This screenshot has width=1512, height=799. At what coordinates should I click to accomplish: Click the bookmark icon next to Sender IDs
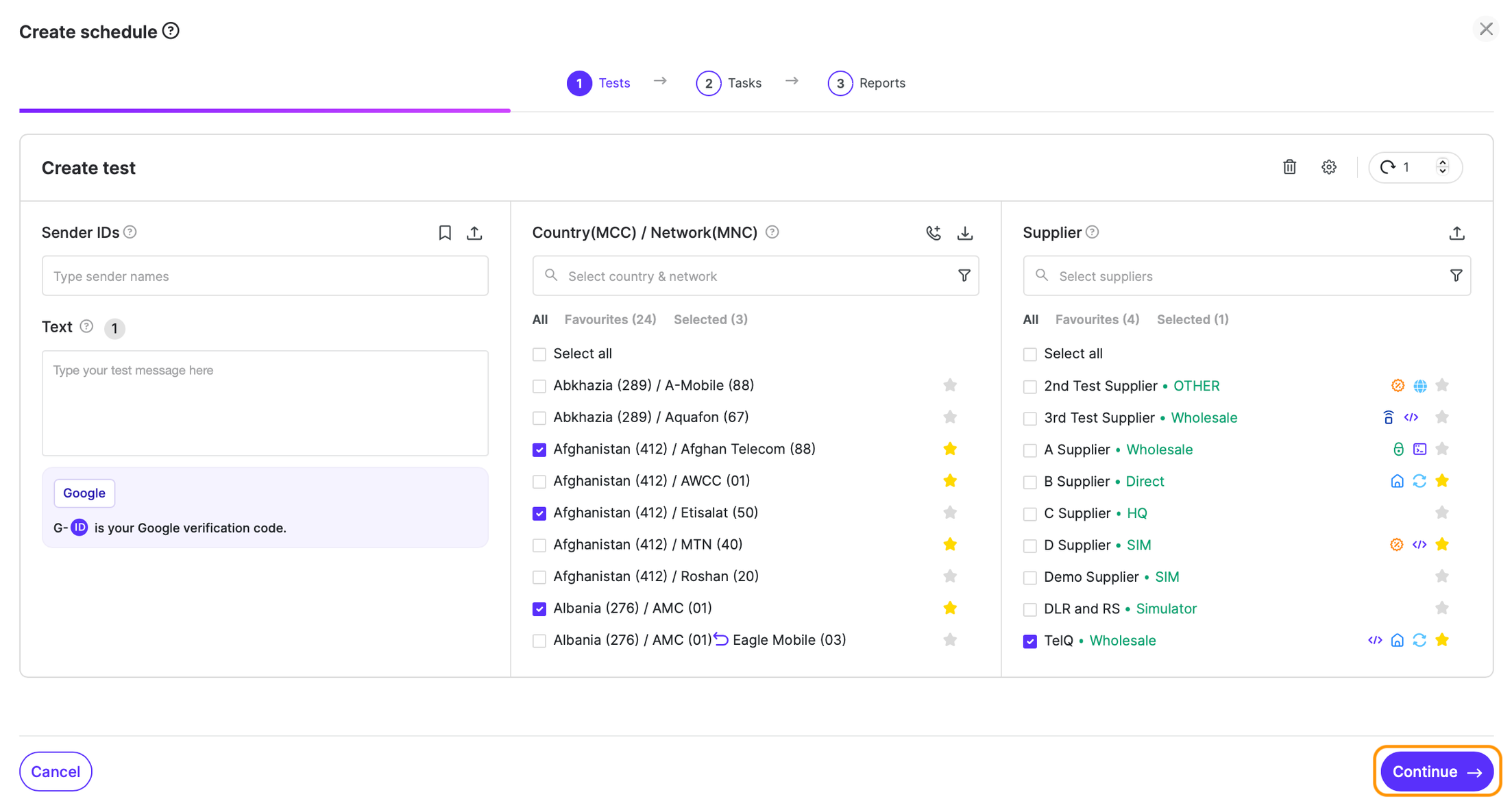[445, 233]
